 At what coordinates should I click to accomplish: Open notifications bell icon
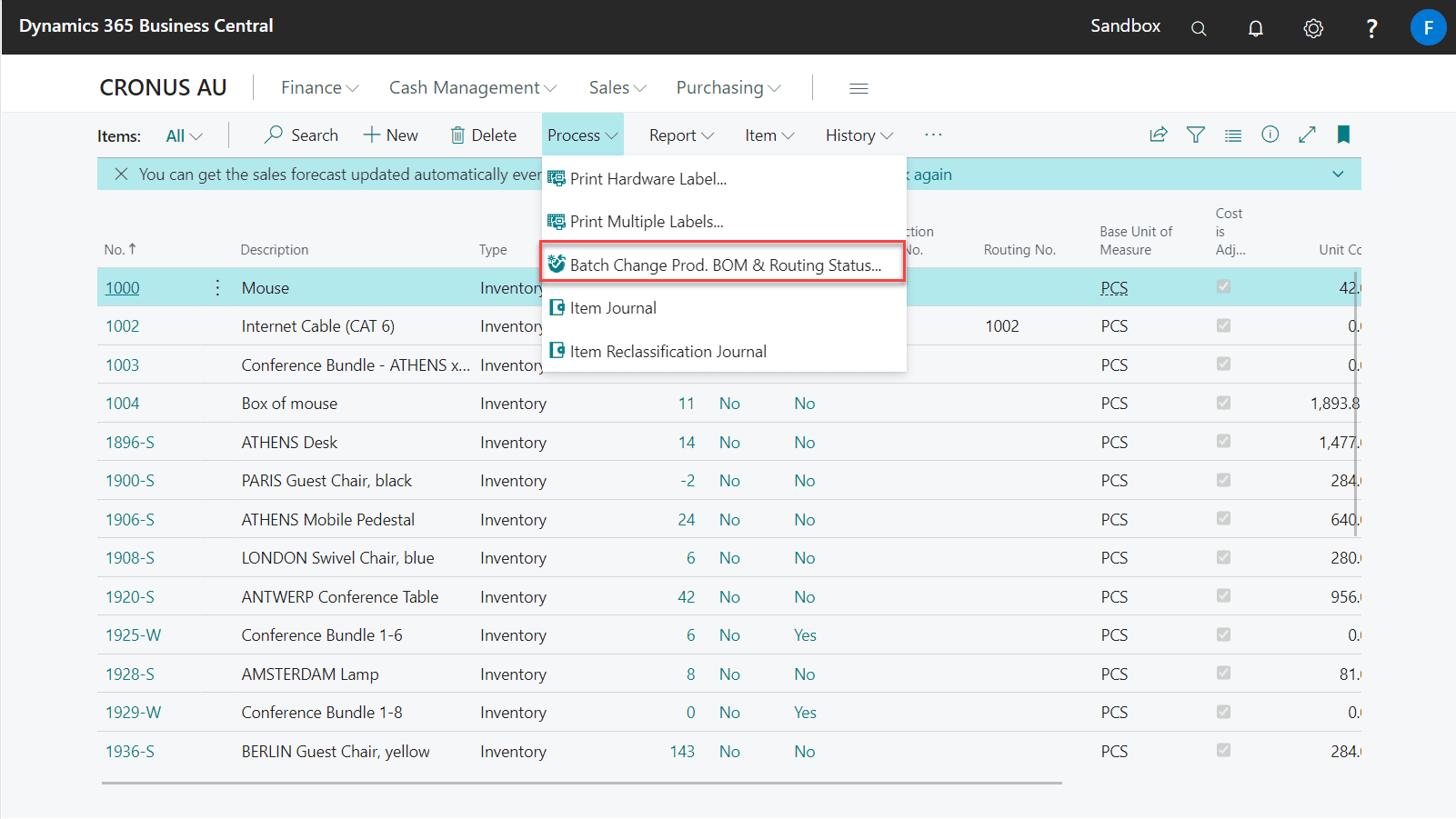click(x=1256, y=28)
